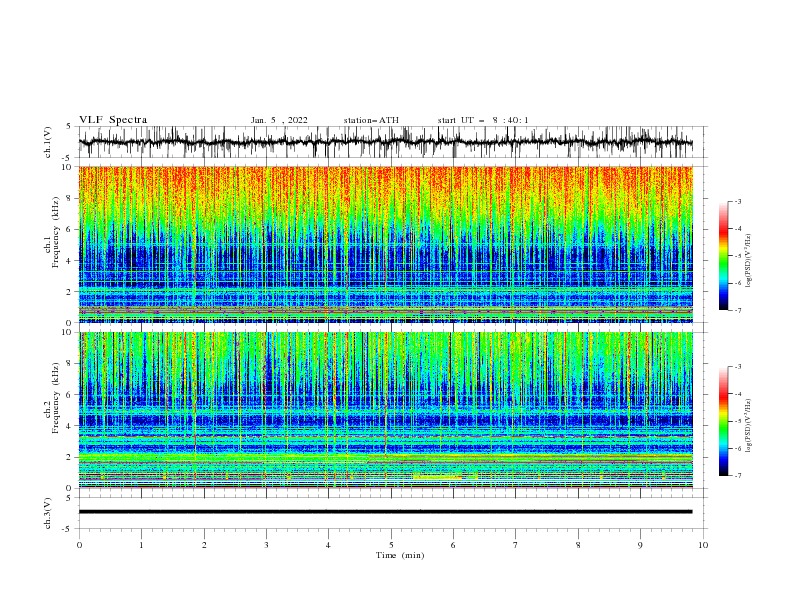Click time axis tick label "0"
This screenshot has width=792, height=612.
click(79, 545)
